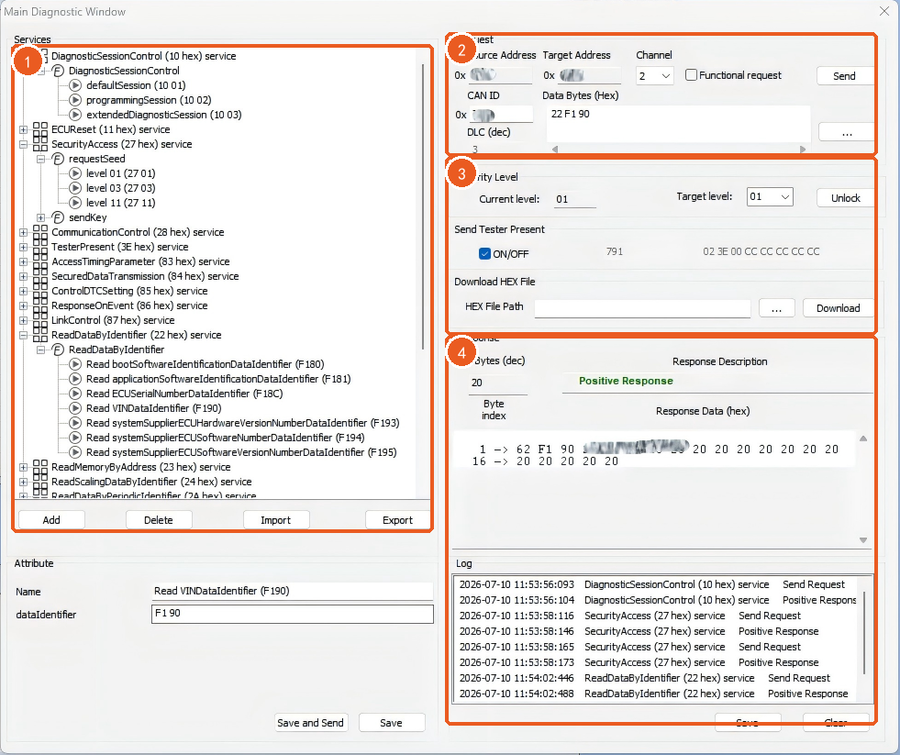
Task: Click the play icon beside level 11 (27 11)
Action: coord(75,203)
